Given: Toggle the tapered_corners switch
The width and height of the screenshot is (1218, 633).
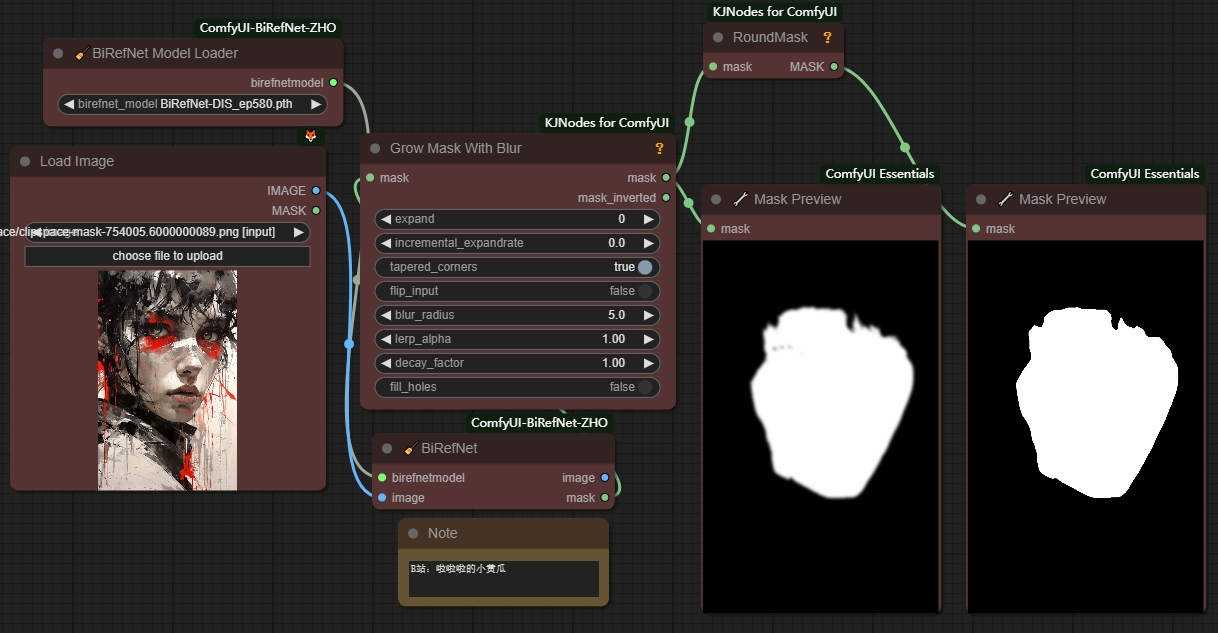Looking at the screenshot, I should pos(645,267).
